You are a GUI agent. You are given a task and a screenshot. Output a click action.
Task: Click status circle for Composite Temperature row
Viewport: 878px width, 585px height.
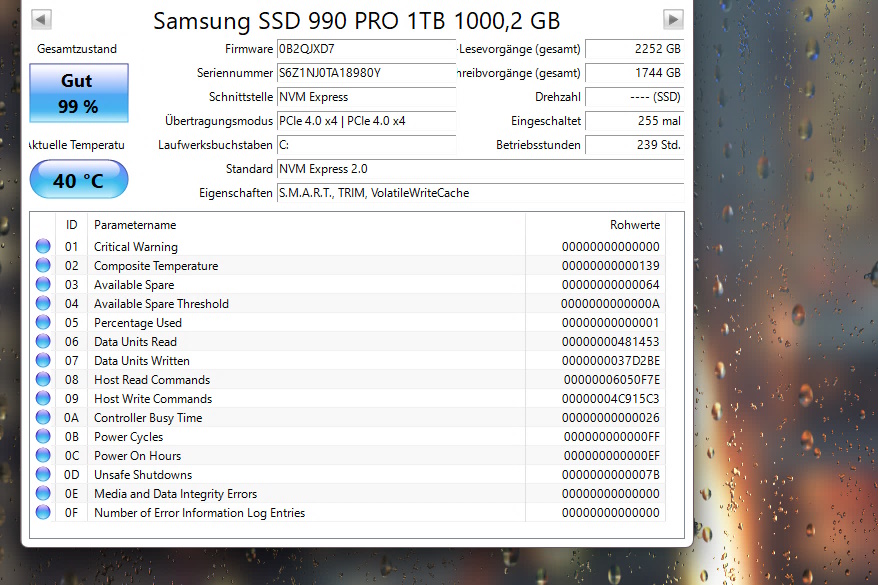coord(43,265)
